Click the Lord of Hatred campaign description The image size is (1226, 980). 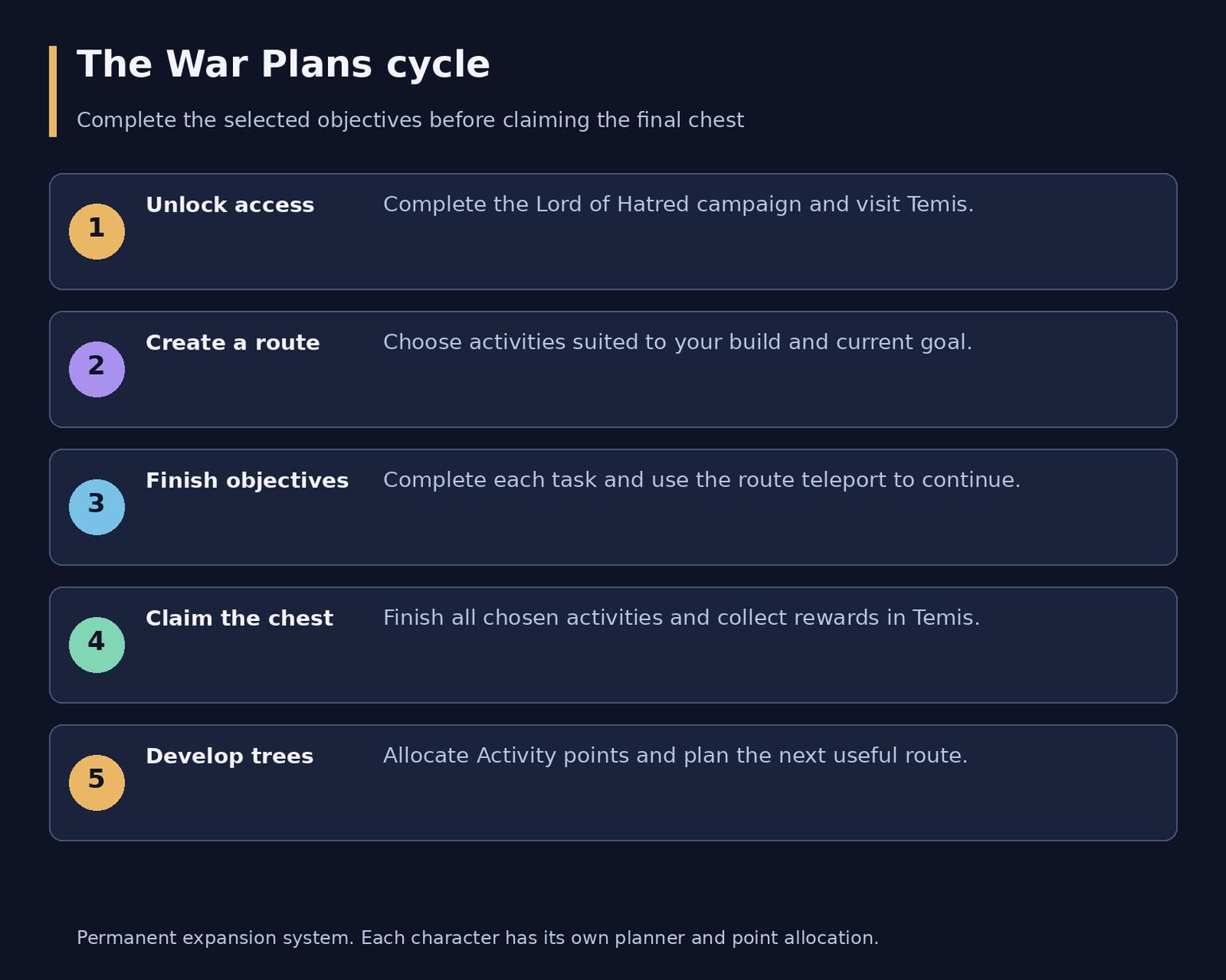[678, 205]
